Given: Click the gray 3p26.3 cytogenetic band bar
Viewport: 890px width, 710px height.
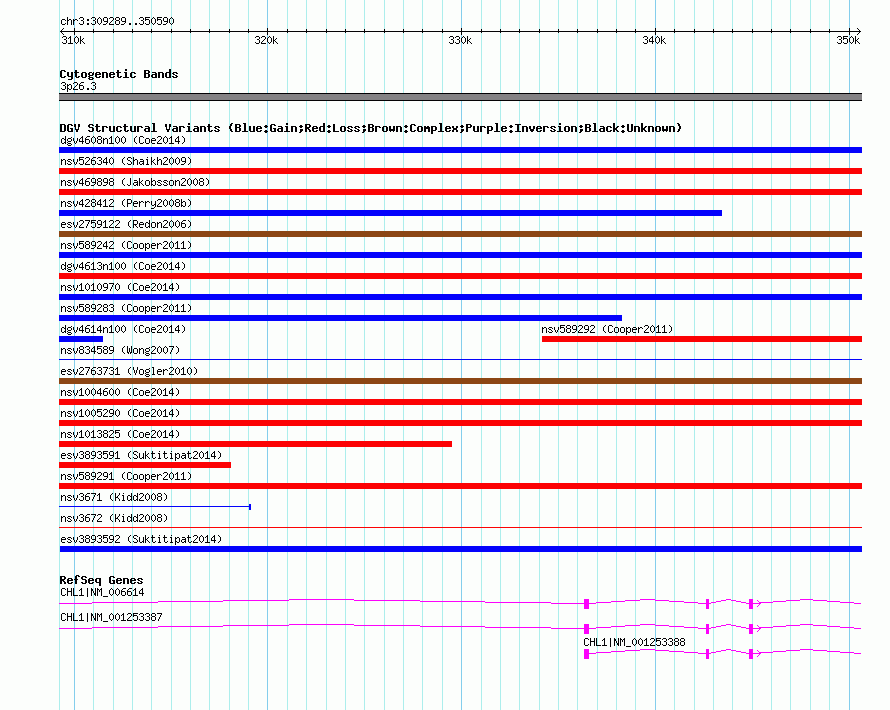Looking at the screenshot, I should click(460, 97).
